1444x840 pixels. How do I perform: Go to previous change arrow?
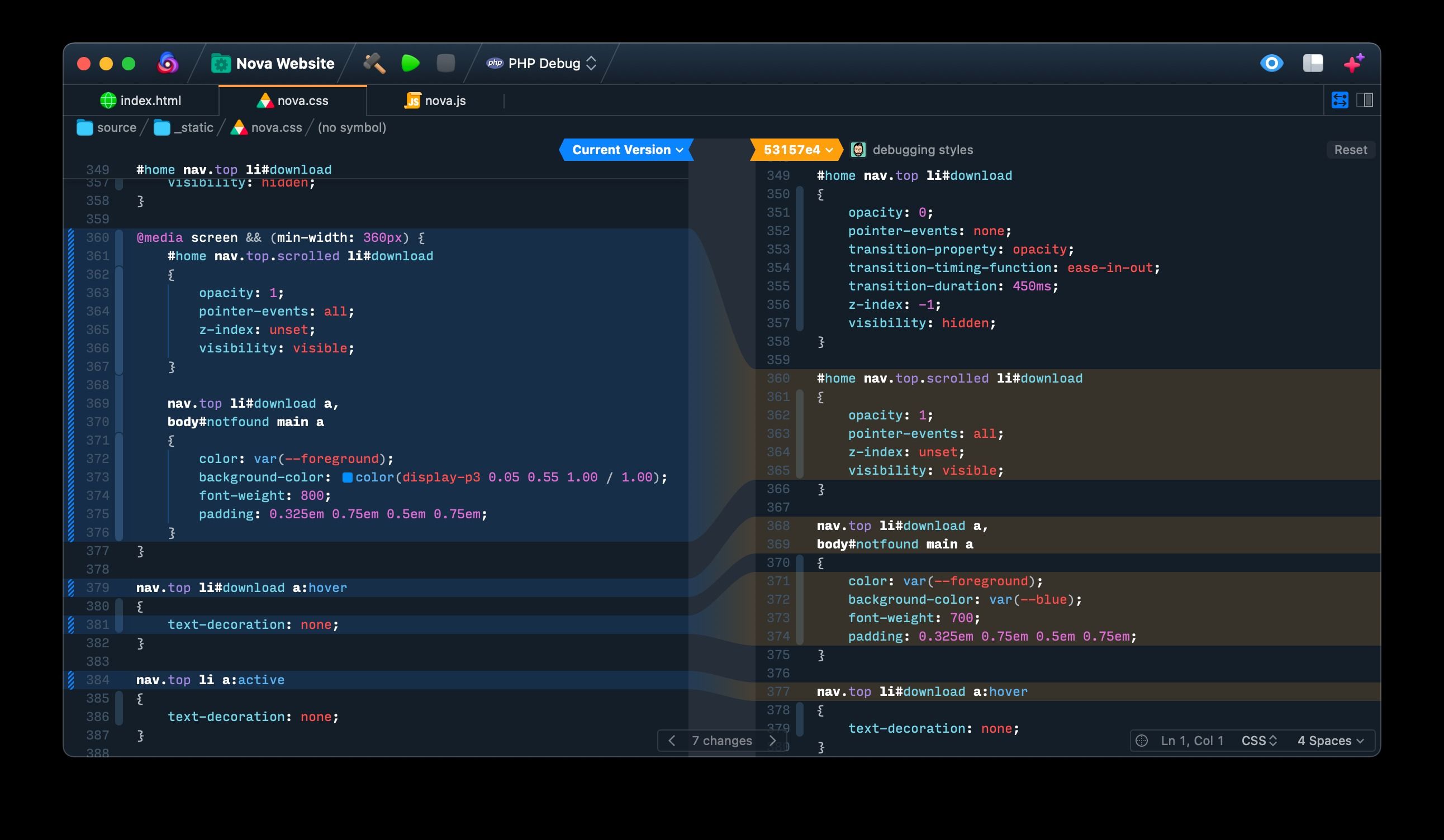click(672, 741)
